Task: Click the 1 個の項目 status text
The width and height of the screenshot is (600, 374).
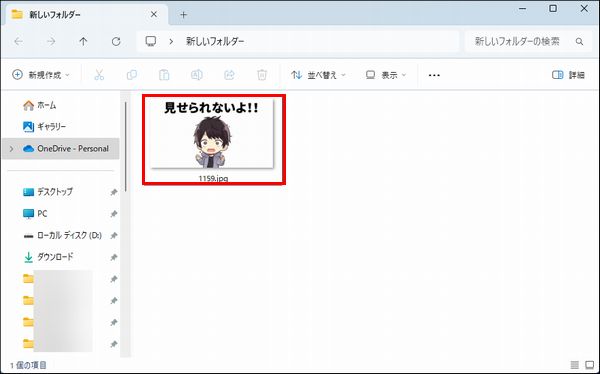Action: pos(28,365)
